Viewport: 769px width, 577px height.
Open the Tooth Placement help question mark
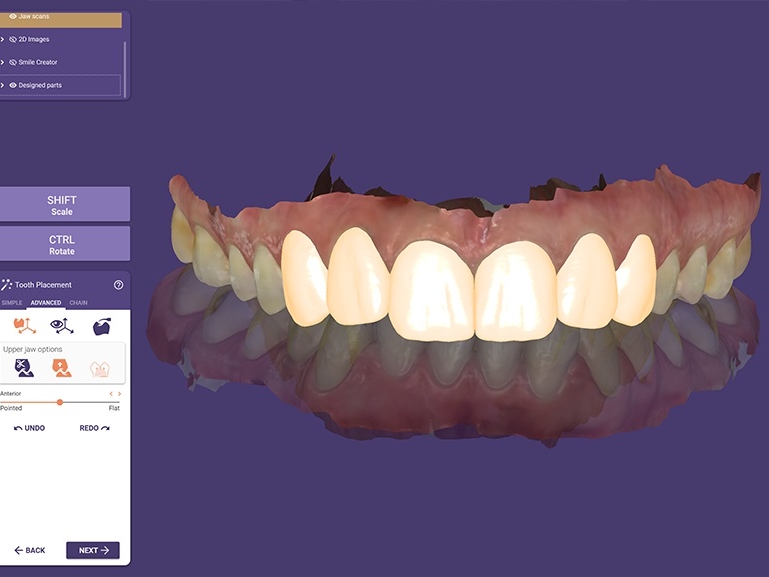[118, 285]
